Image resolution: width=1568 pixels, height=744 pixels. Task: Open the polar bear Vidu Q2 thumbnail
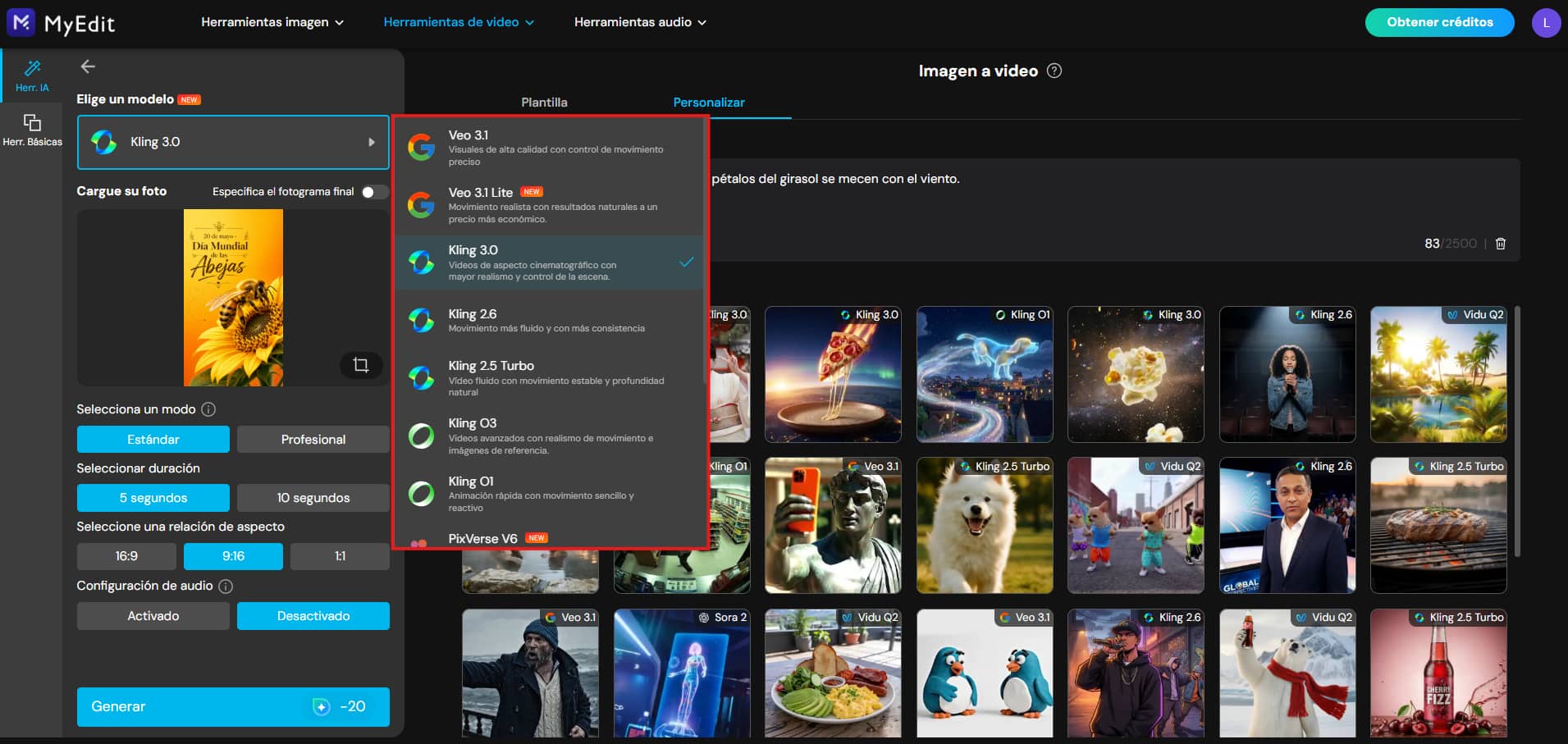(x=1287, y=673)
